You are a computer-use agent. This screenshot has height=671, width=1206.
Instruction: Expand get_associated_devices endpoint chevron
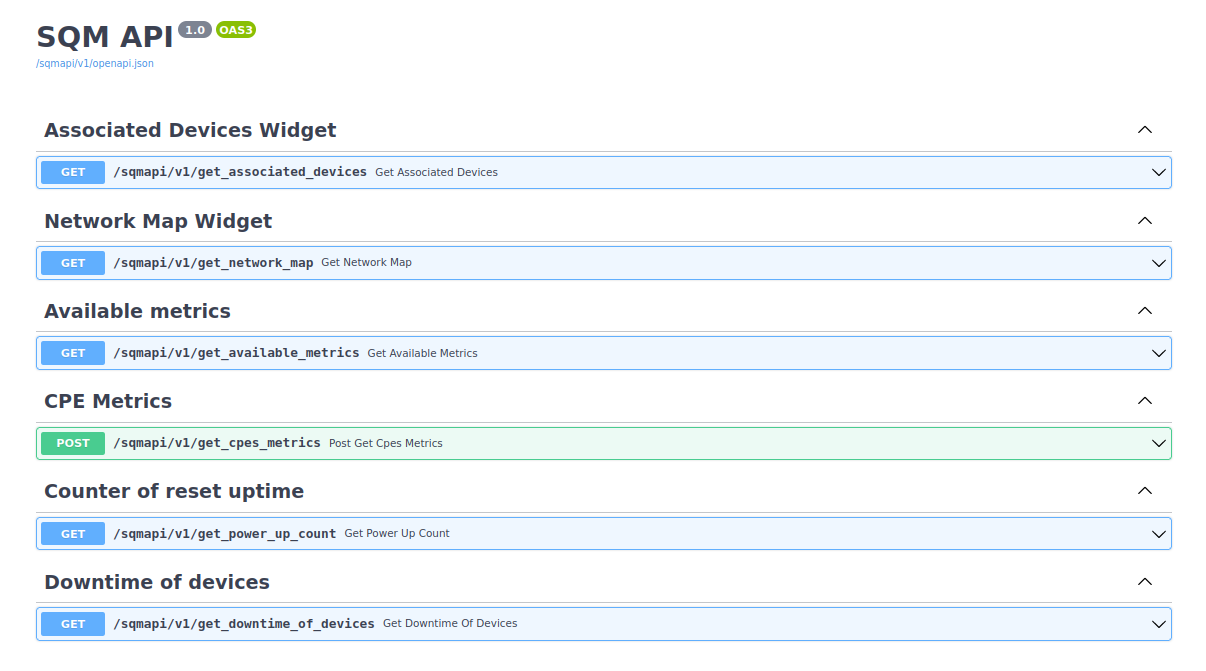tap(1158, 172)
